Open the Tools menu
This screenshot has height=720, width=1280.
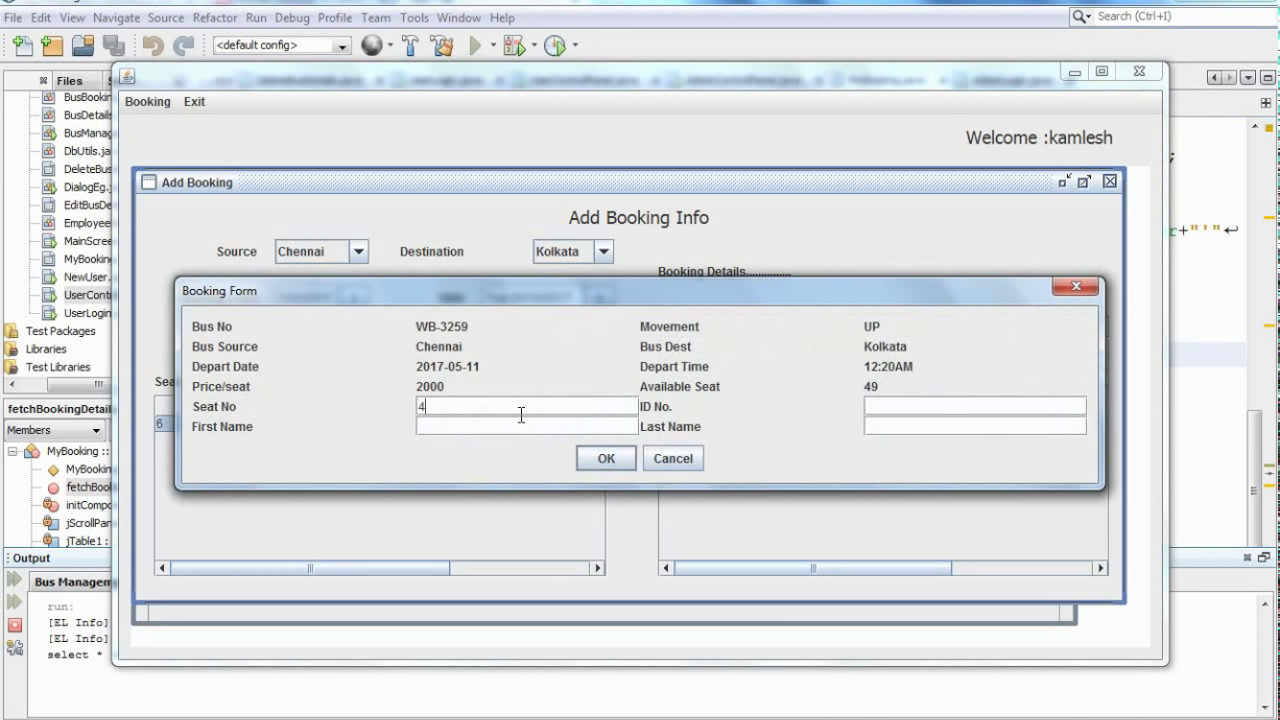(x=414, y=18)
